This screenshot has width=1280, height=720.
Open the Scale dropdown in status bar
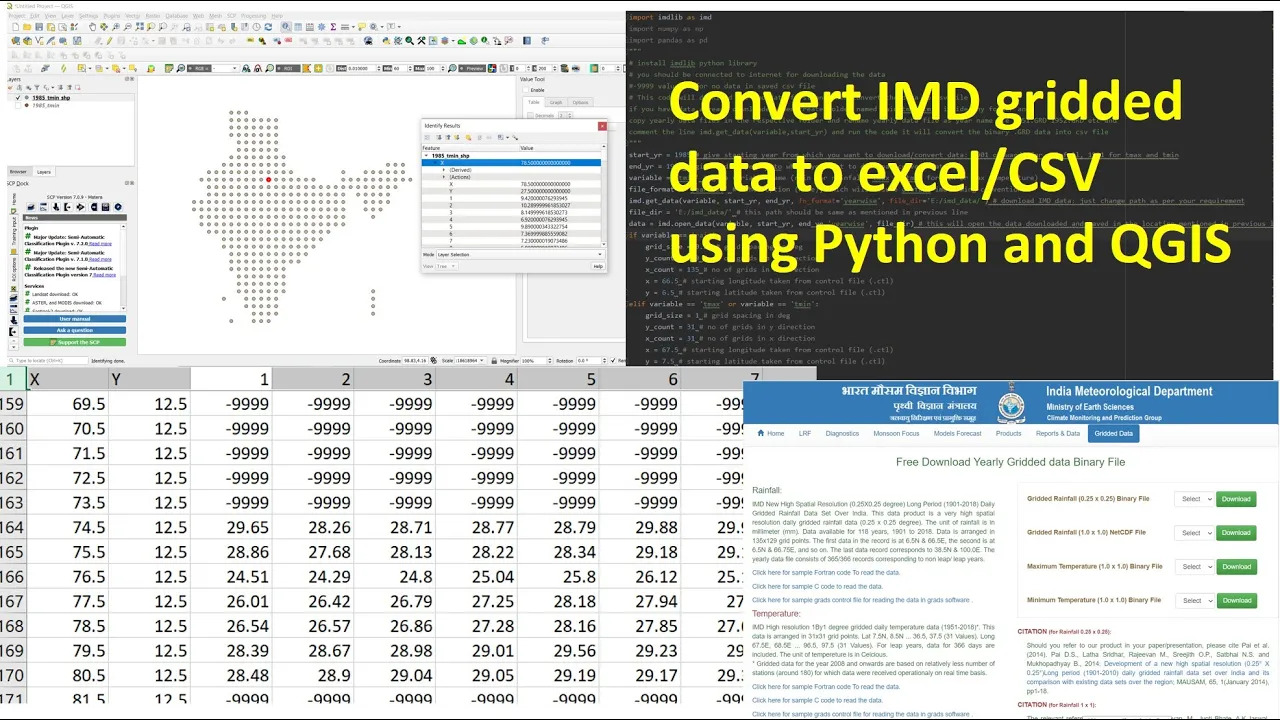point(470,360)
